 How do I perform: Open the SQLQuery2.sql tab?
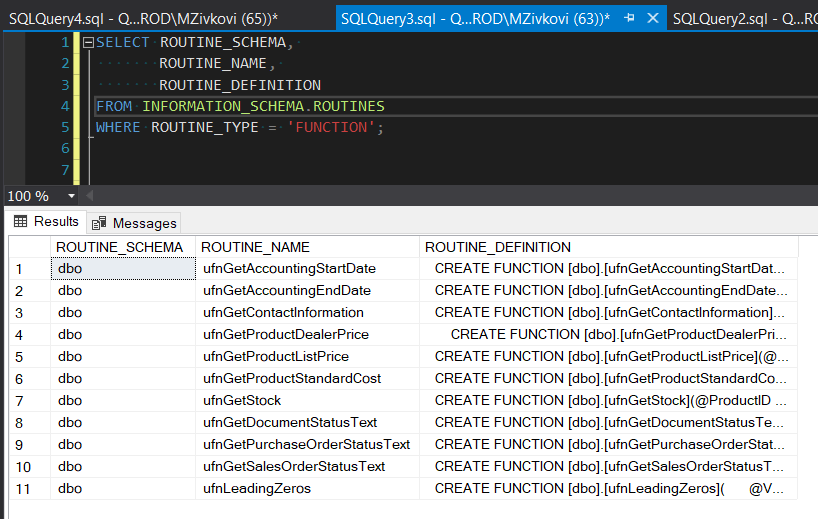(744, 19)
